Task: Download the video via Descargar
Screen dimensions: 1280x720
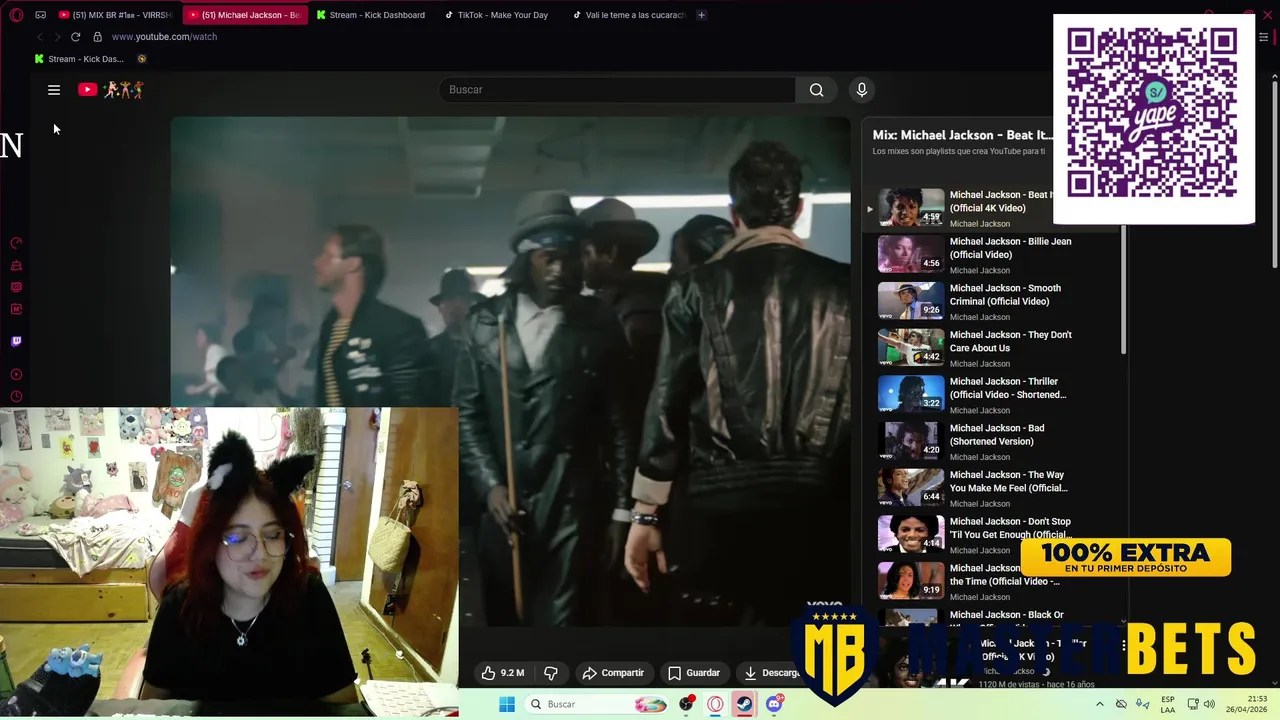Action: 770,673
